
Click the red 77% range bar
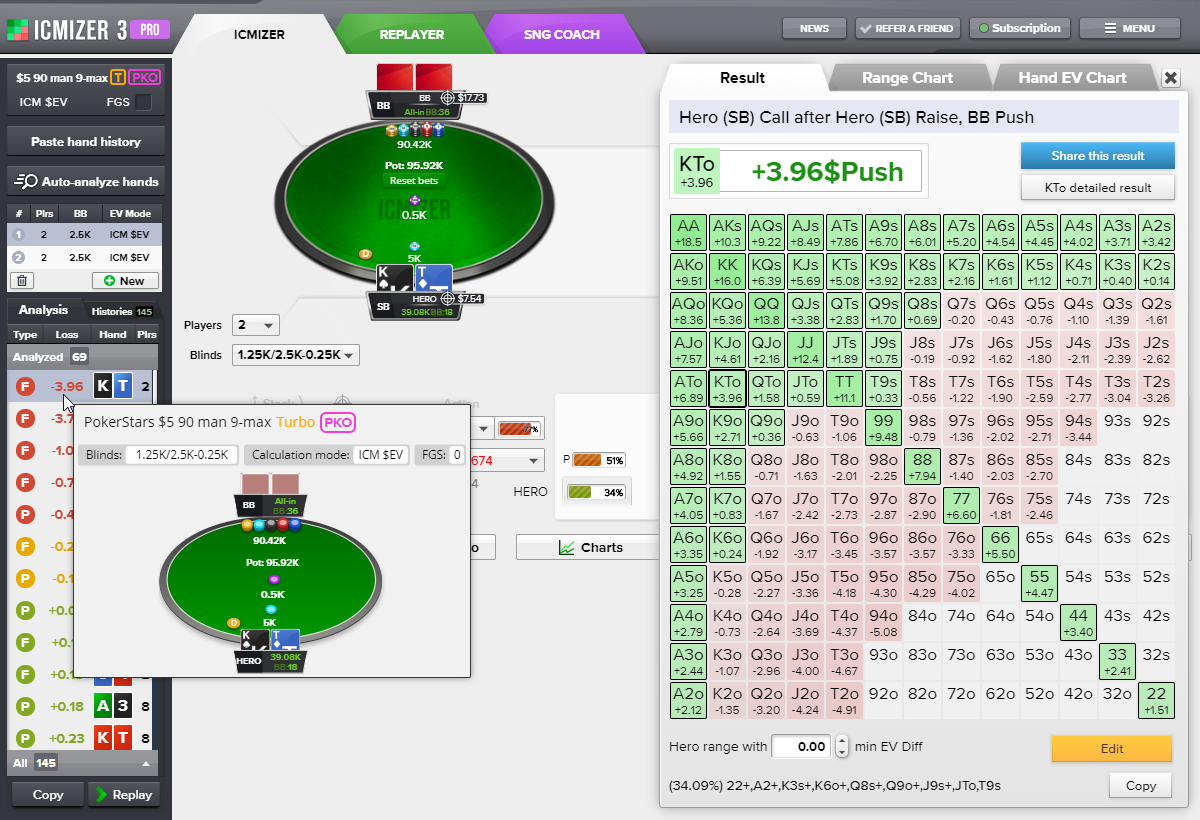519,429
